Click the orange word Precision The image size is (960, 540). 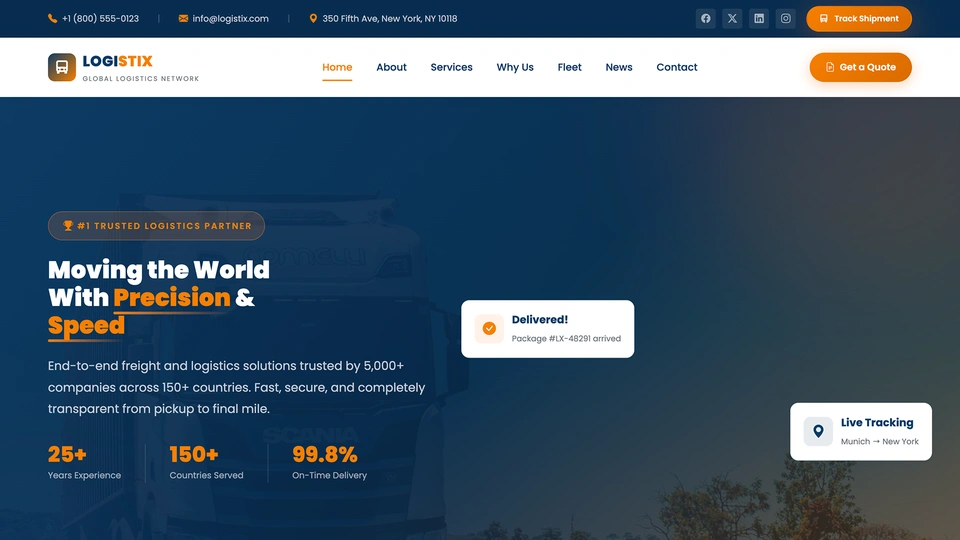172,298
